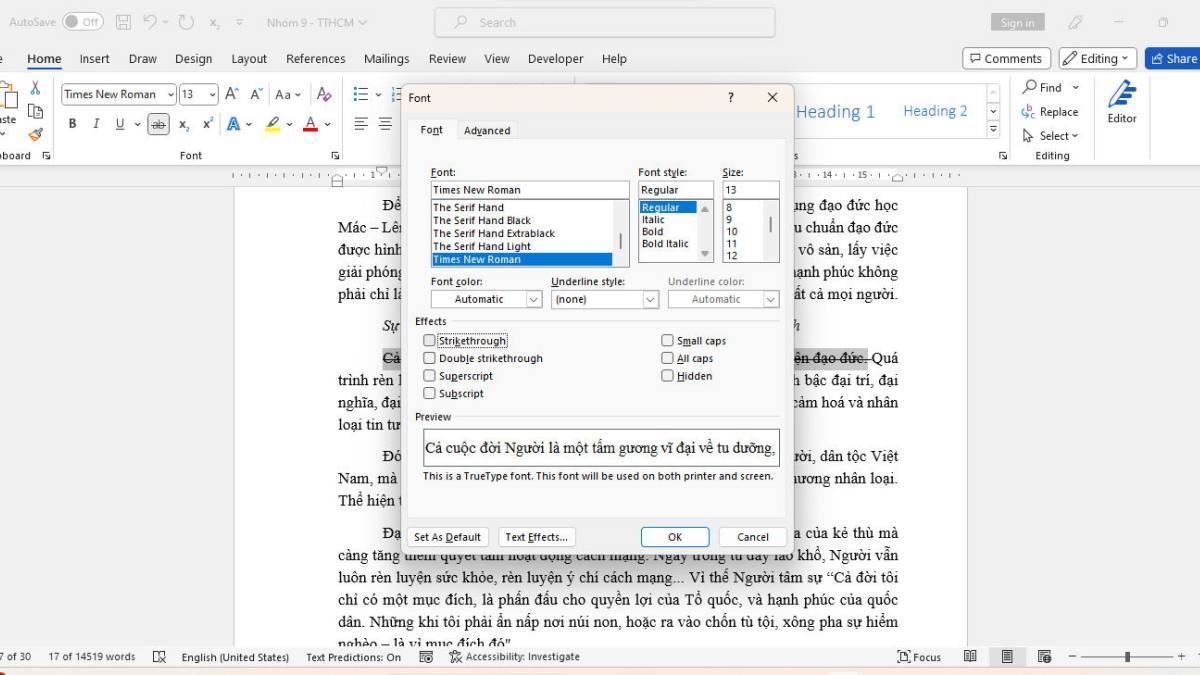
Task: Check the All caps effect
Action: (667, 358)
